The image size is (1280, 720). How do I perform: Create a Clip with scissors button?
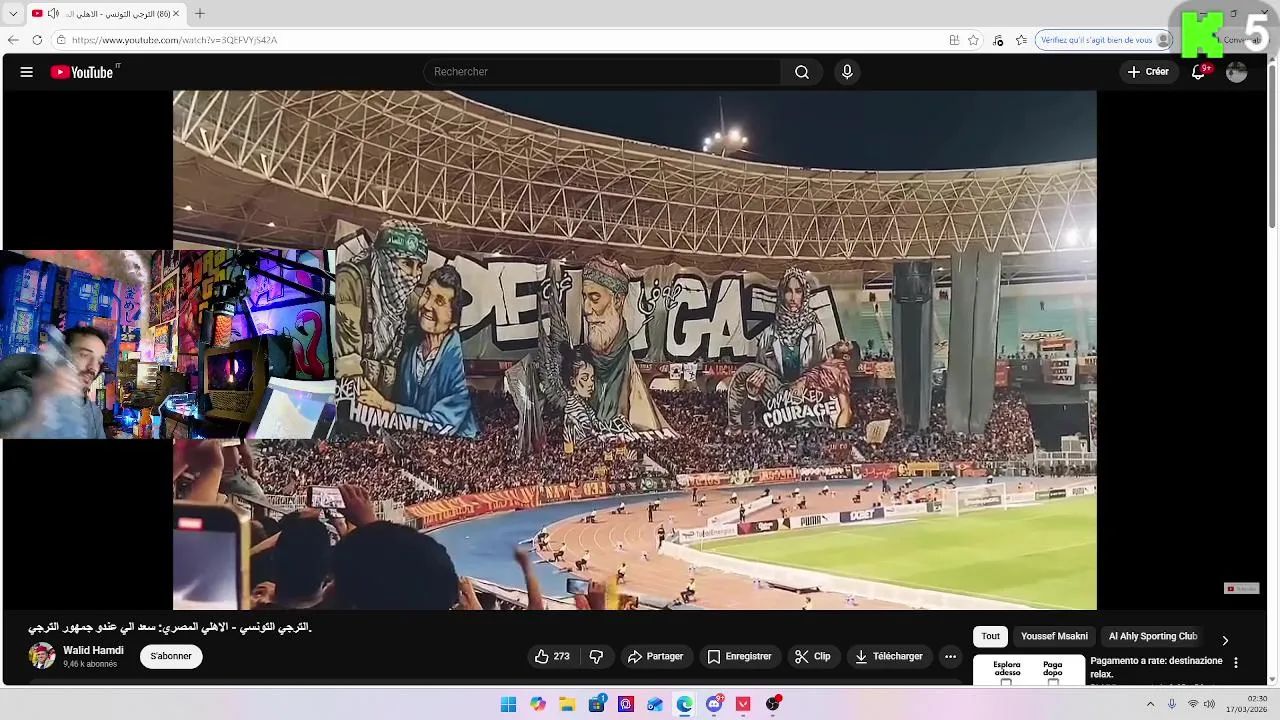(x=812, y=656)
